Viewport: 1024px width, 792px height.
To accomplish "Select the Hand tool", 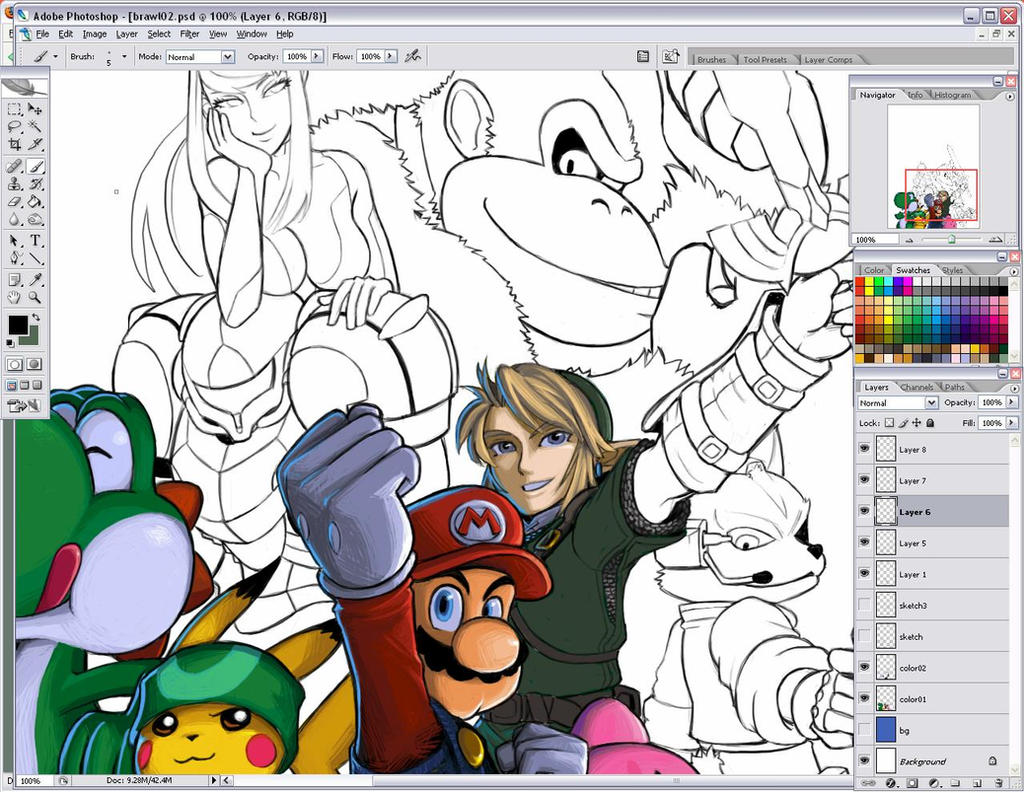I will [x=14, y=298].
